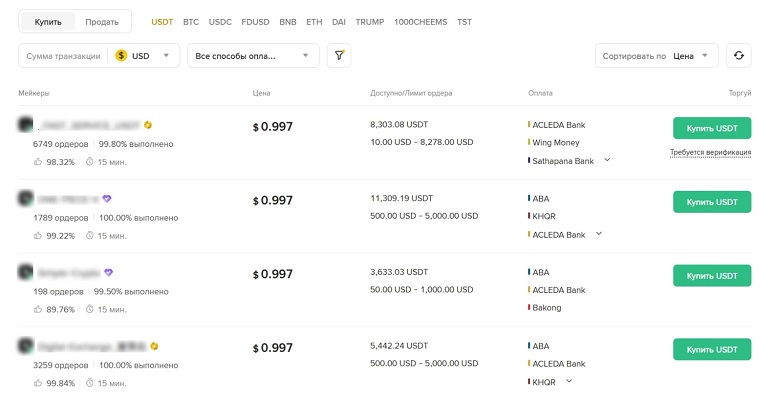Click Sathapana Bank payment method

(x=563, y=161)
